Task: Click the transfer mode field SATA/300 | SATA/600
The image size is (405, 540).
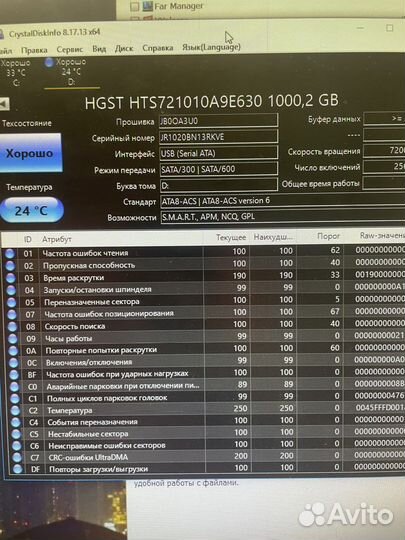Action: pyautogui.click(x=218, y=169)
